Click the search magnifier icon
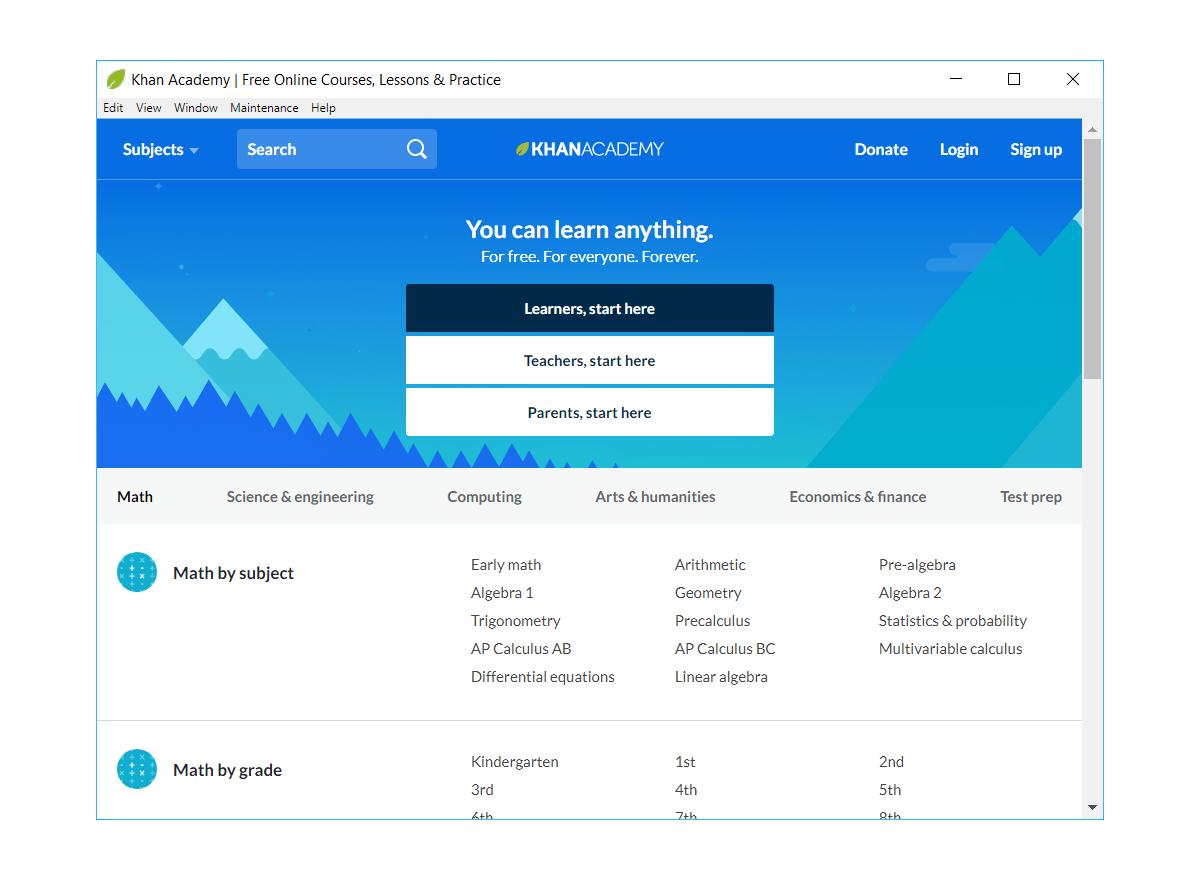 [417, 149]
